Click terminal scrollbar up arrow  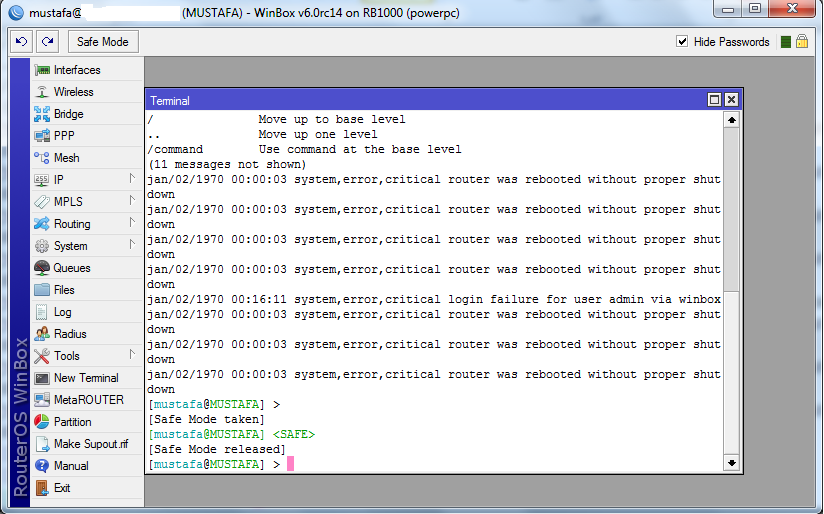click(x=732, y=120)
